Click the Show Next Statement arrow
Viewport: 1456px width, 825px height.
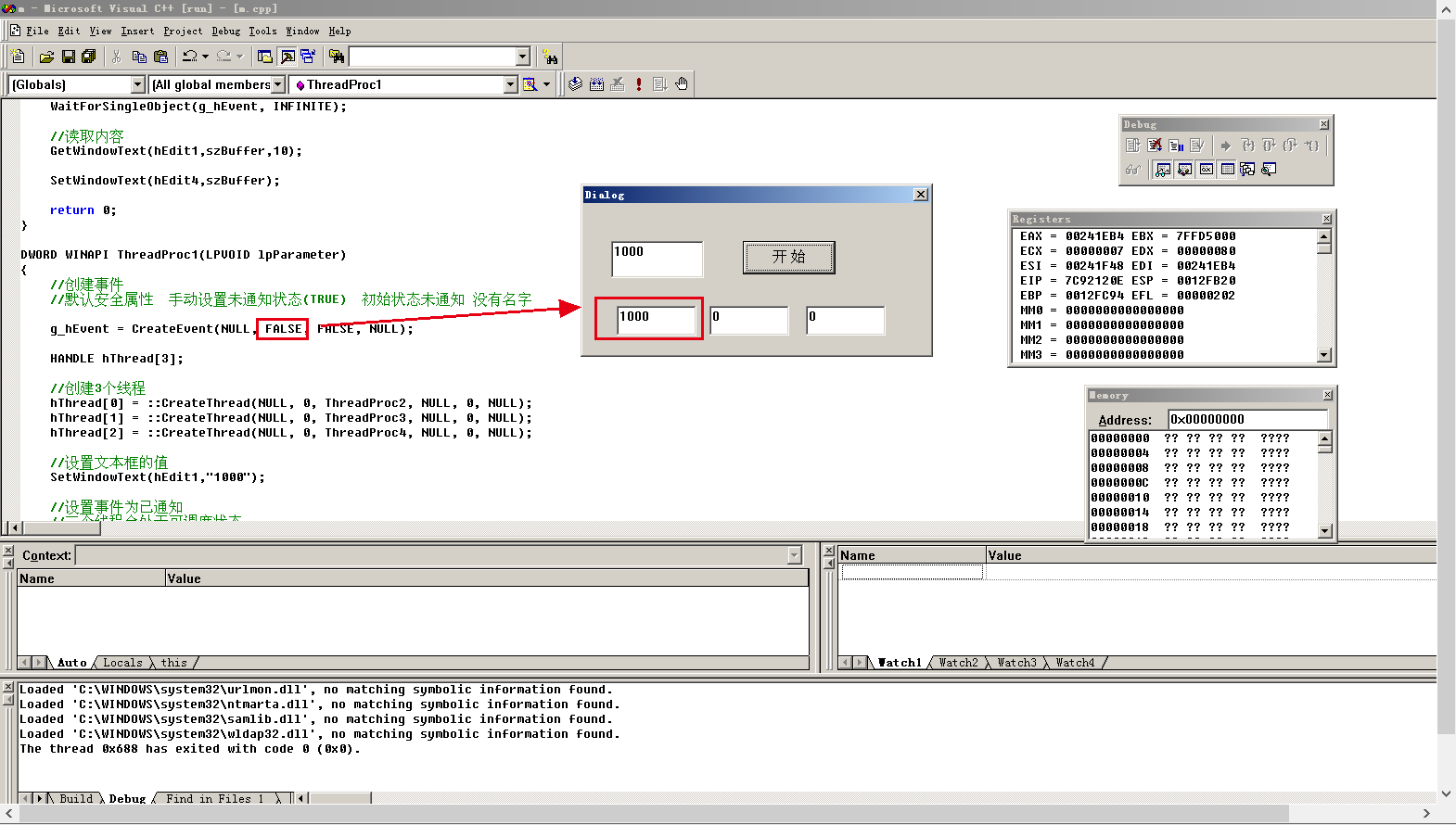tap(1226, 146)
